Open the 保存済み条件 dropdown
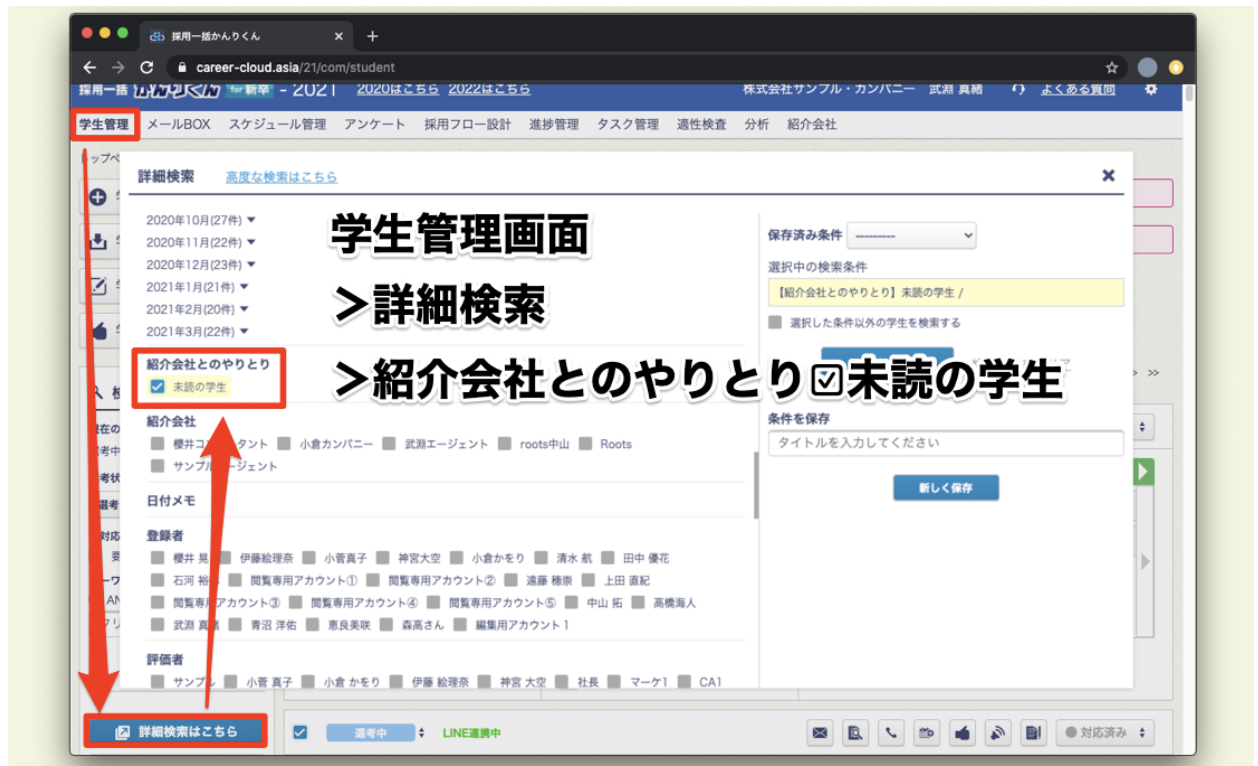The width and height of the screenshot is (1258, 766). pos(910,235)
